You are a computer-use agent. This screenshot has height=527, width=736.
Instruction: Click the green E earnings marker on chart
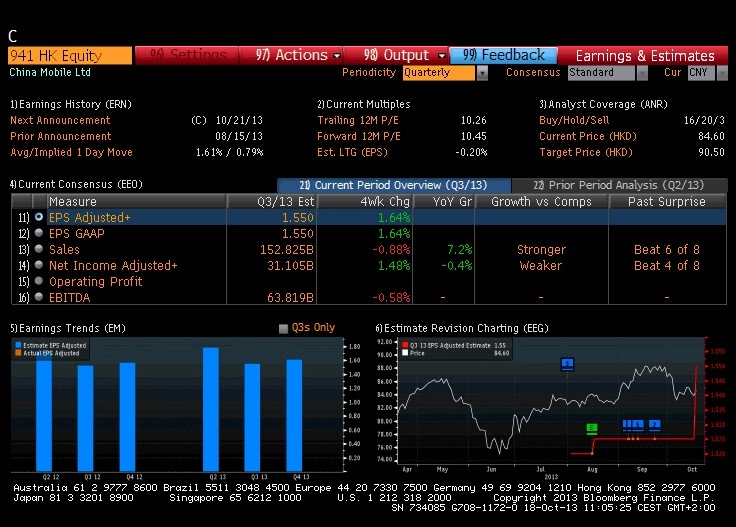coord(591,428)
